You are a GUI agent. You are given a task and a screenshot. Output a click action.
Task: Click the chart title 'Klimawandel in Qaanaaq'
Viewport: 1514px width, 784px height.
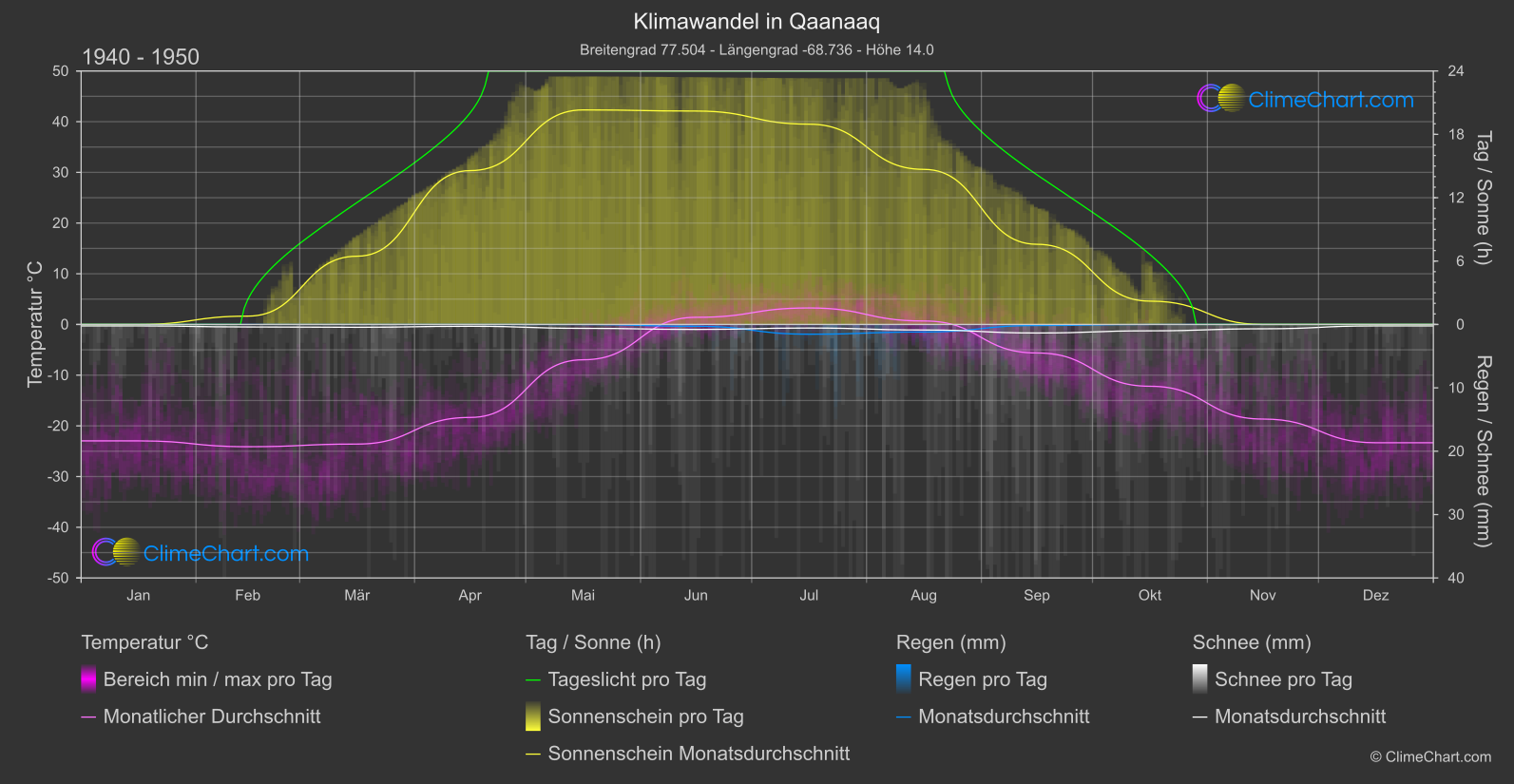(x=757, y=21)
